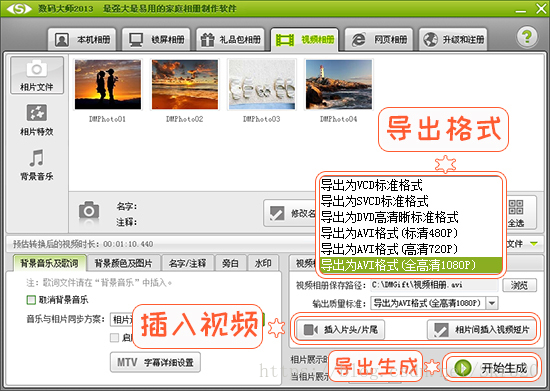Go to the 网页相册 tab
Viewport: 550px width, 391px height.
[x=379, y=40]
